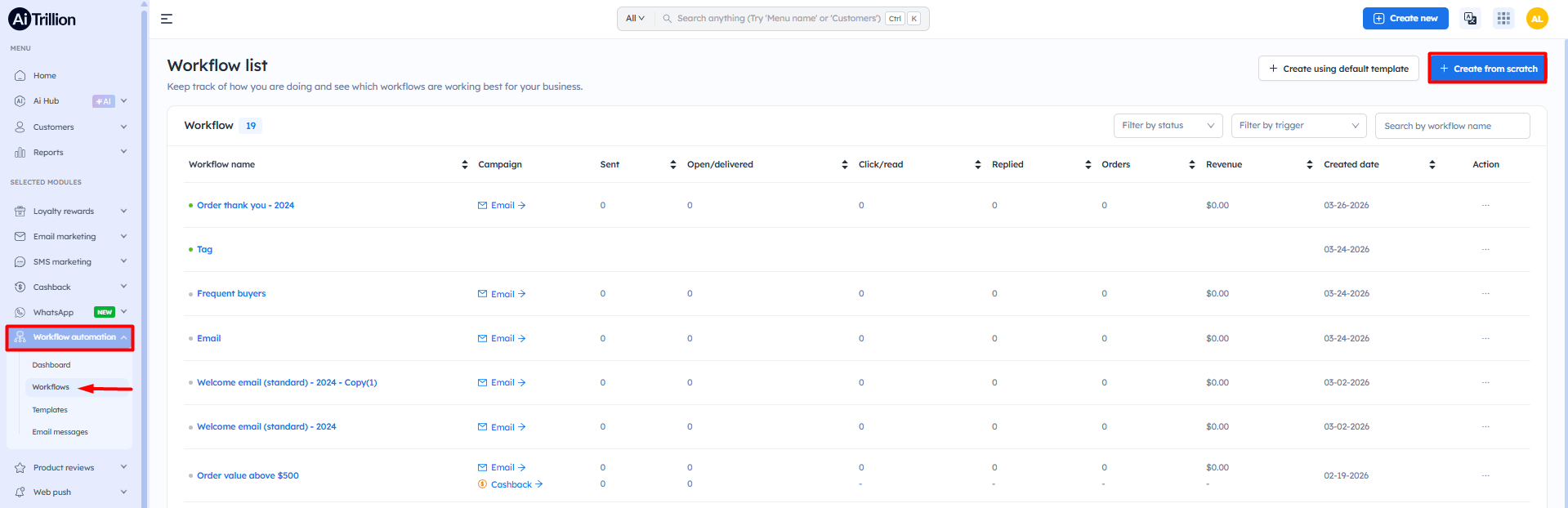Open the All search scope dropdown

pyautogui.click(x=635, y=19)
